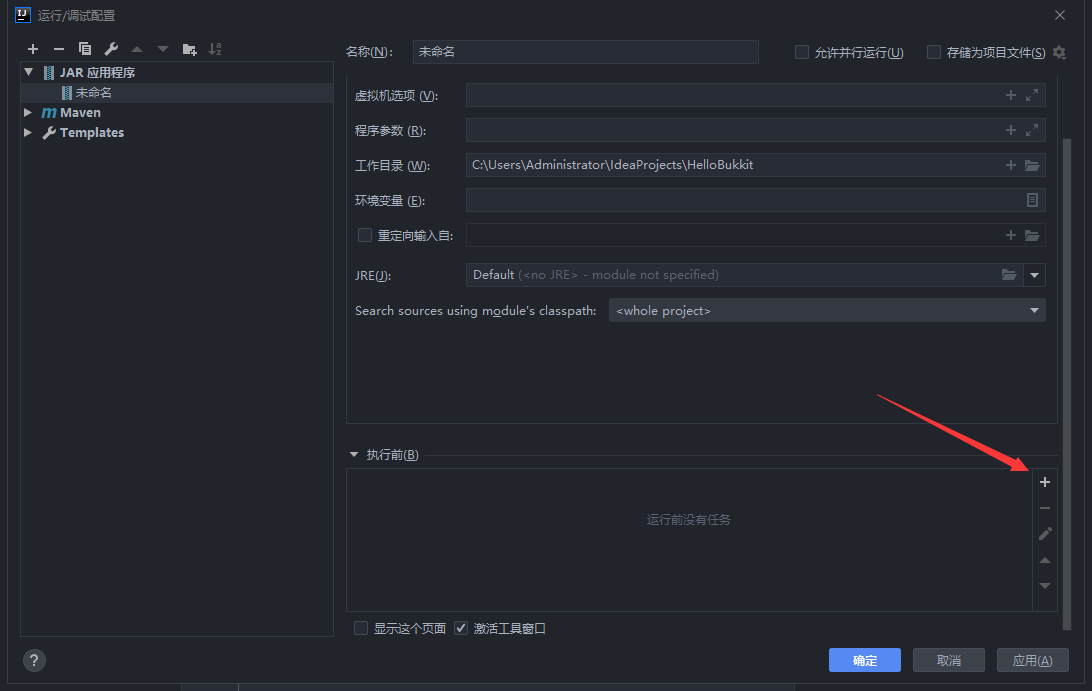Click the help question mark icon

[x=34, y=660]
